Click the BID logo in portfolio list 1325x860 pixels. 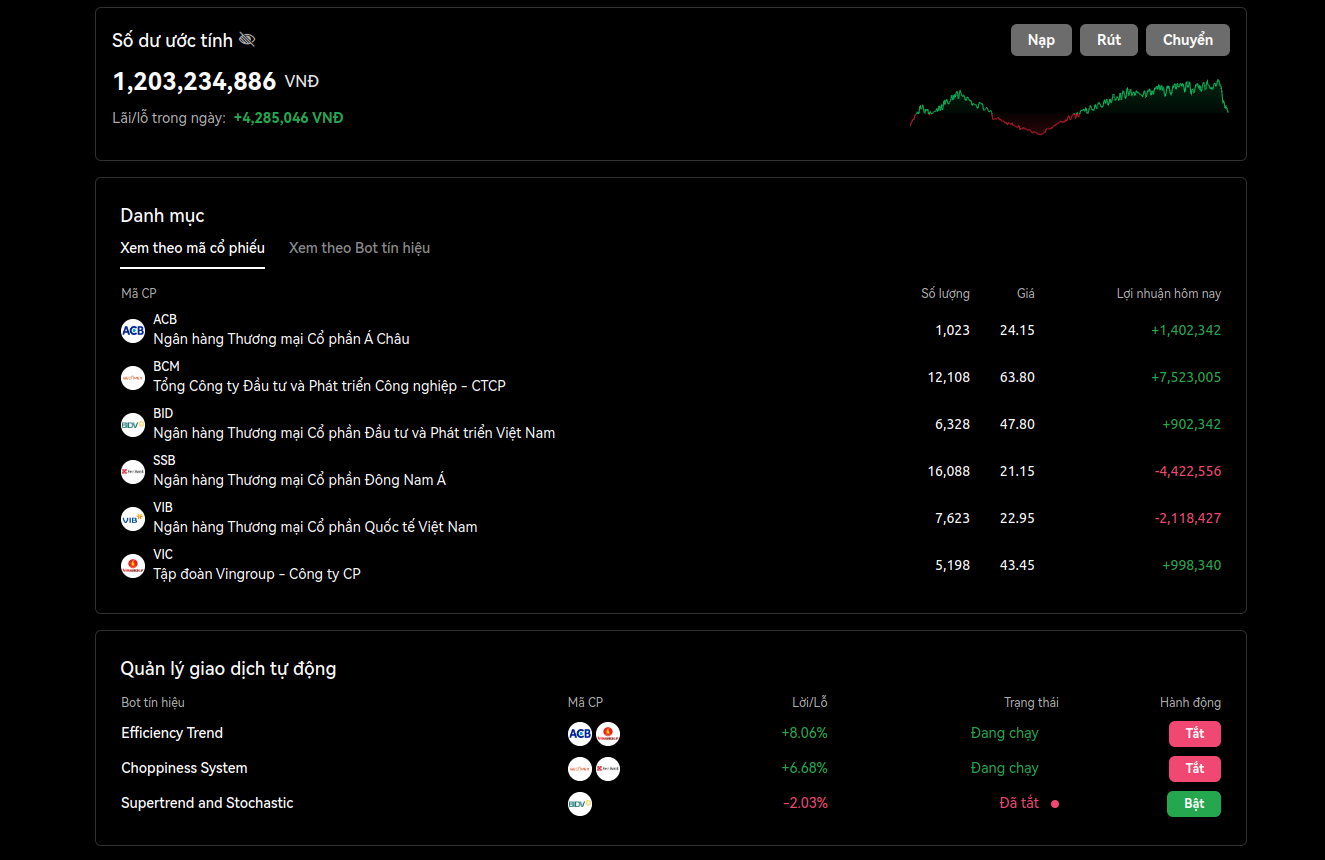coord(133,424)
